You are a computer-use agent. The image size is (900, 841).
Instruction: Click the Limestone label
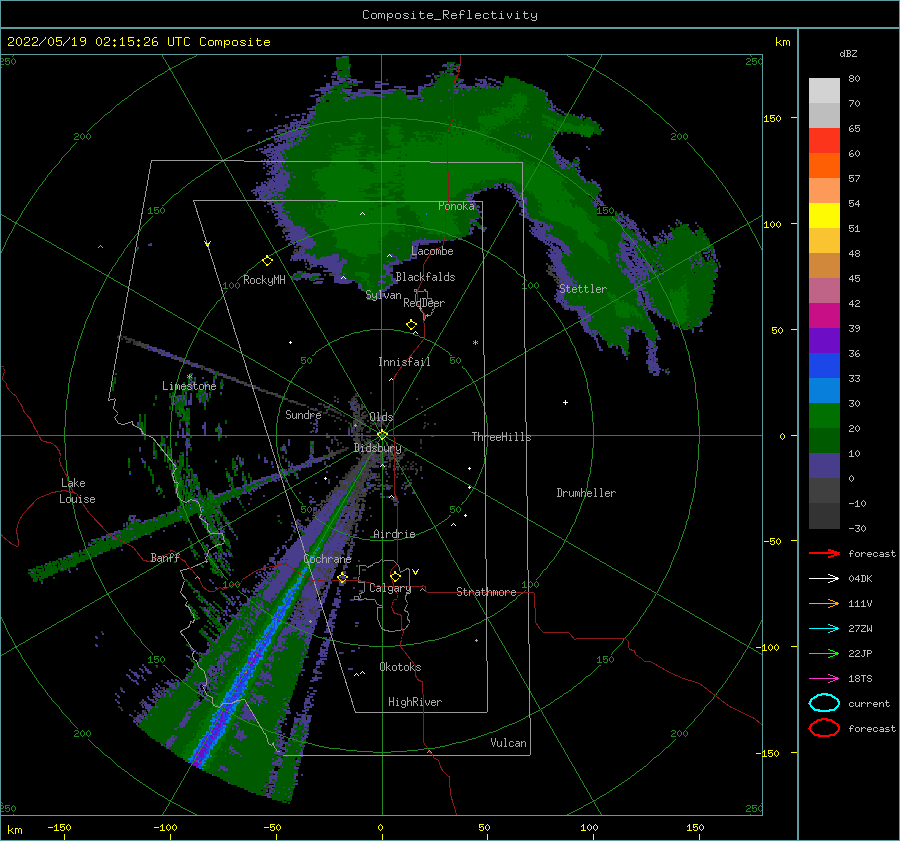pos(189,386)
